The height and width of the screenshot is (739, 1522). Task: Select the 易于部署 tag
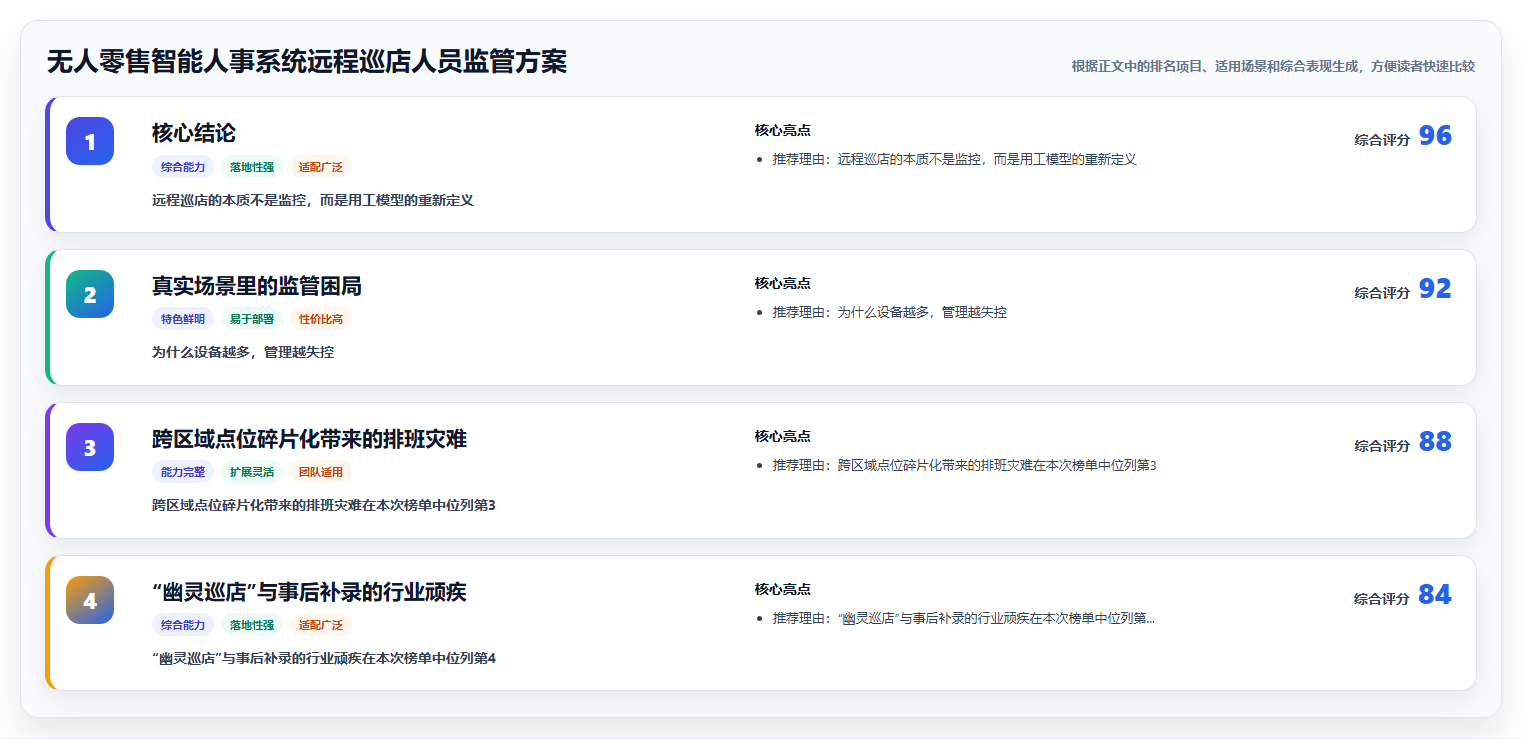click(252, 319)
